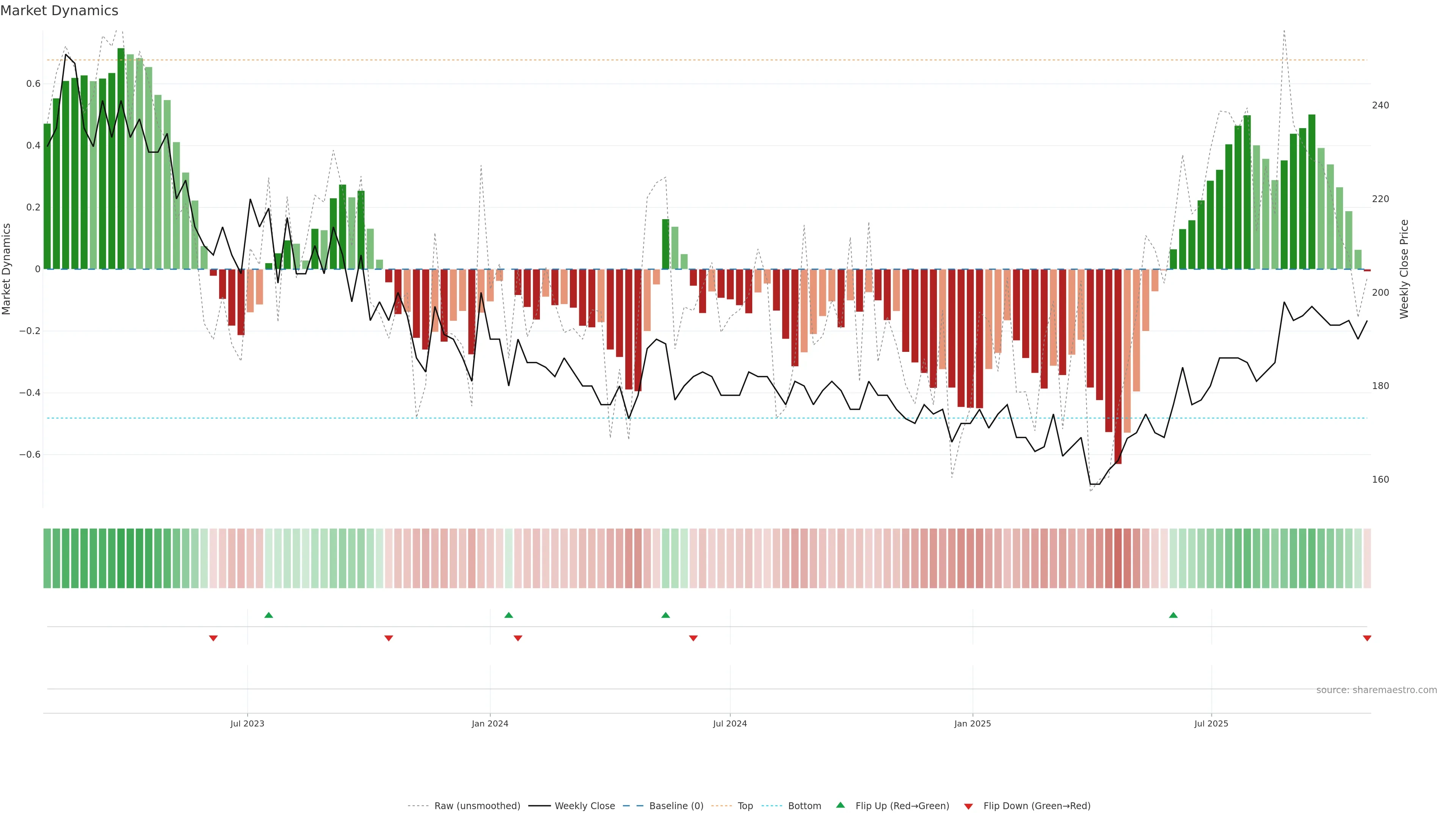Click the green flip-up triangle near Jan 2024

[x=509, y=615]
